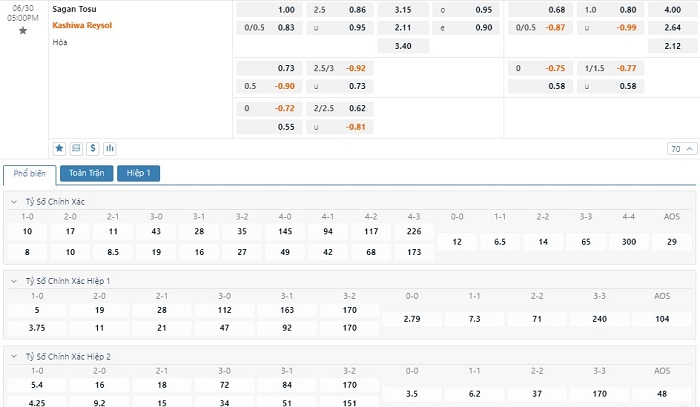
Task: Select 0-0 first half odds 2.79
Action: [x=412, y=319]
